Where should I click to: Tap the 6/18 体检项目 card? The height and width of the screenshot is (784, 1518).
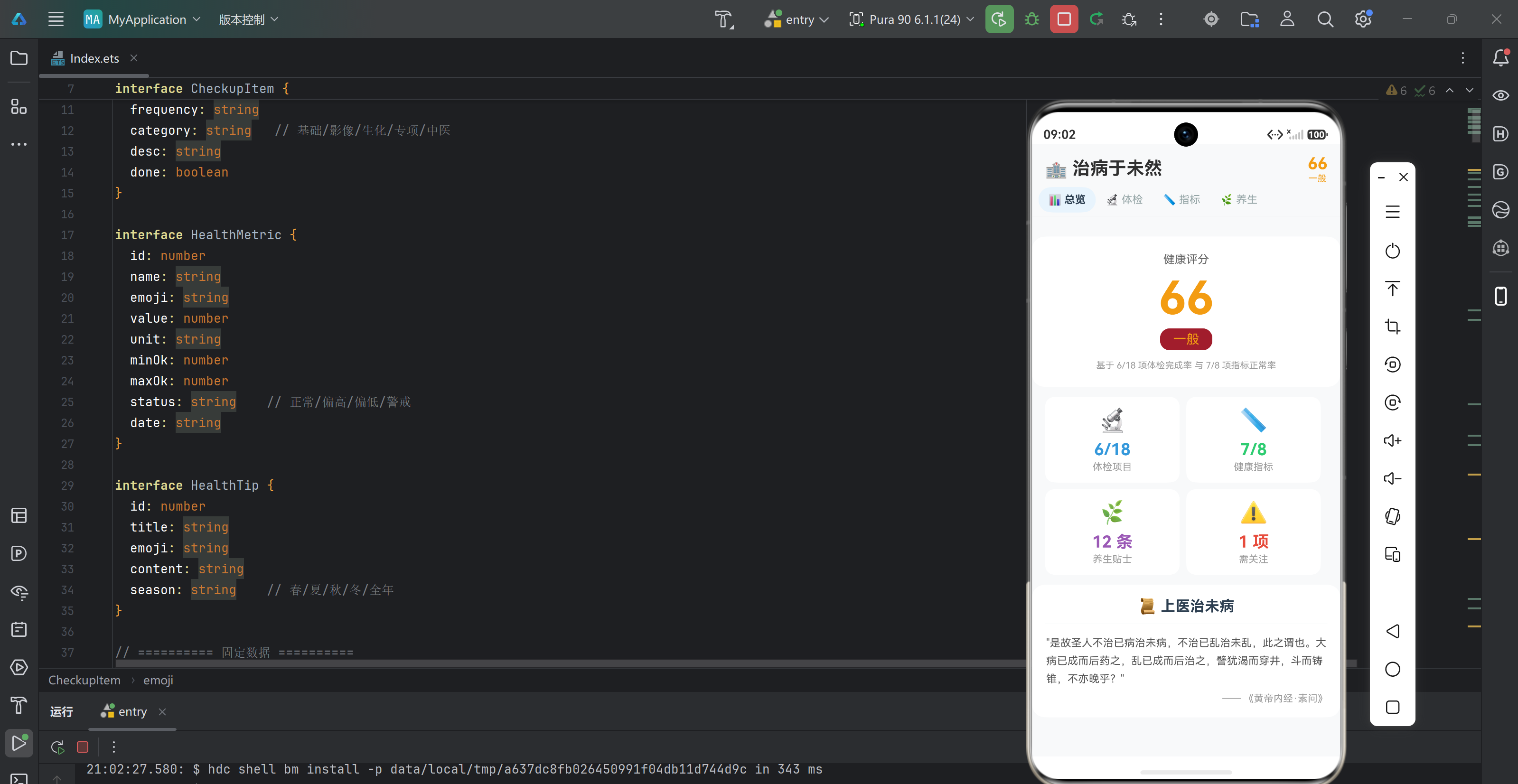[1111, 439]
